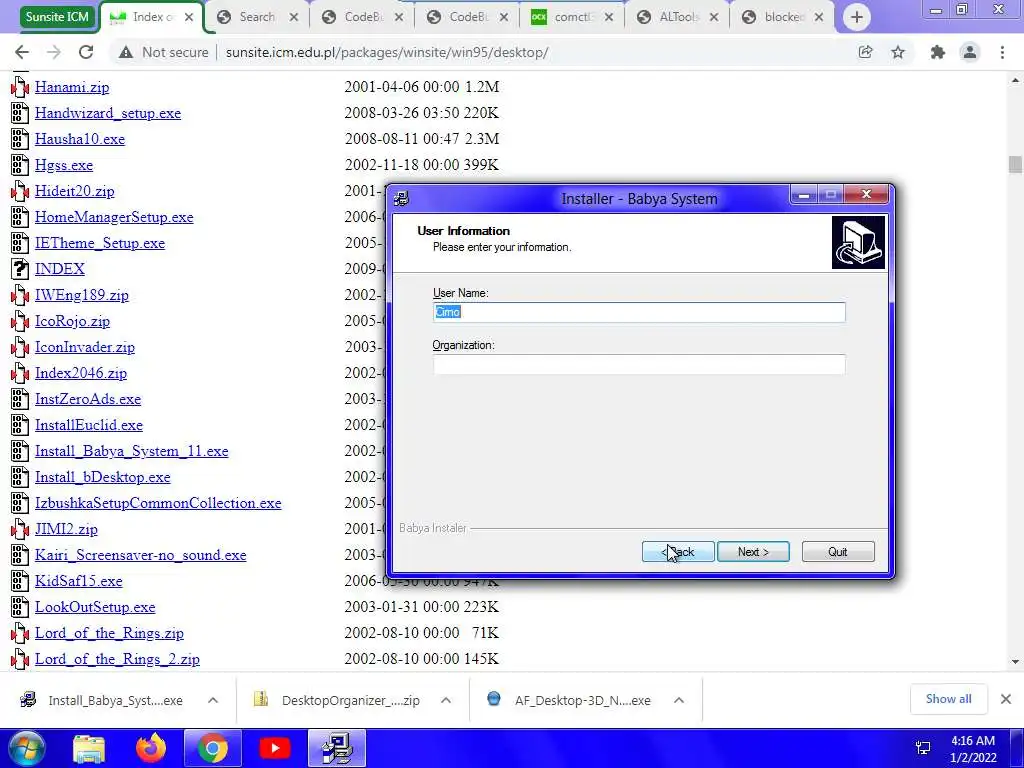Switch to the Sunsite ICM tab group
The image size is (1024, 768).
[57, 16]
